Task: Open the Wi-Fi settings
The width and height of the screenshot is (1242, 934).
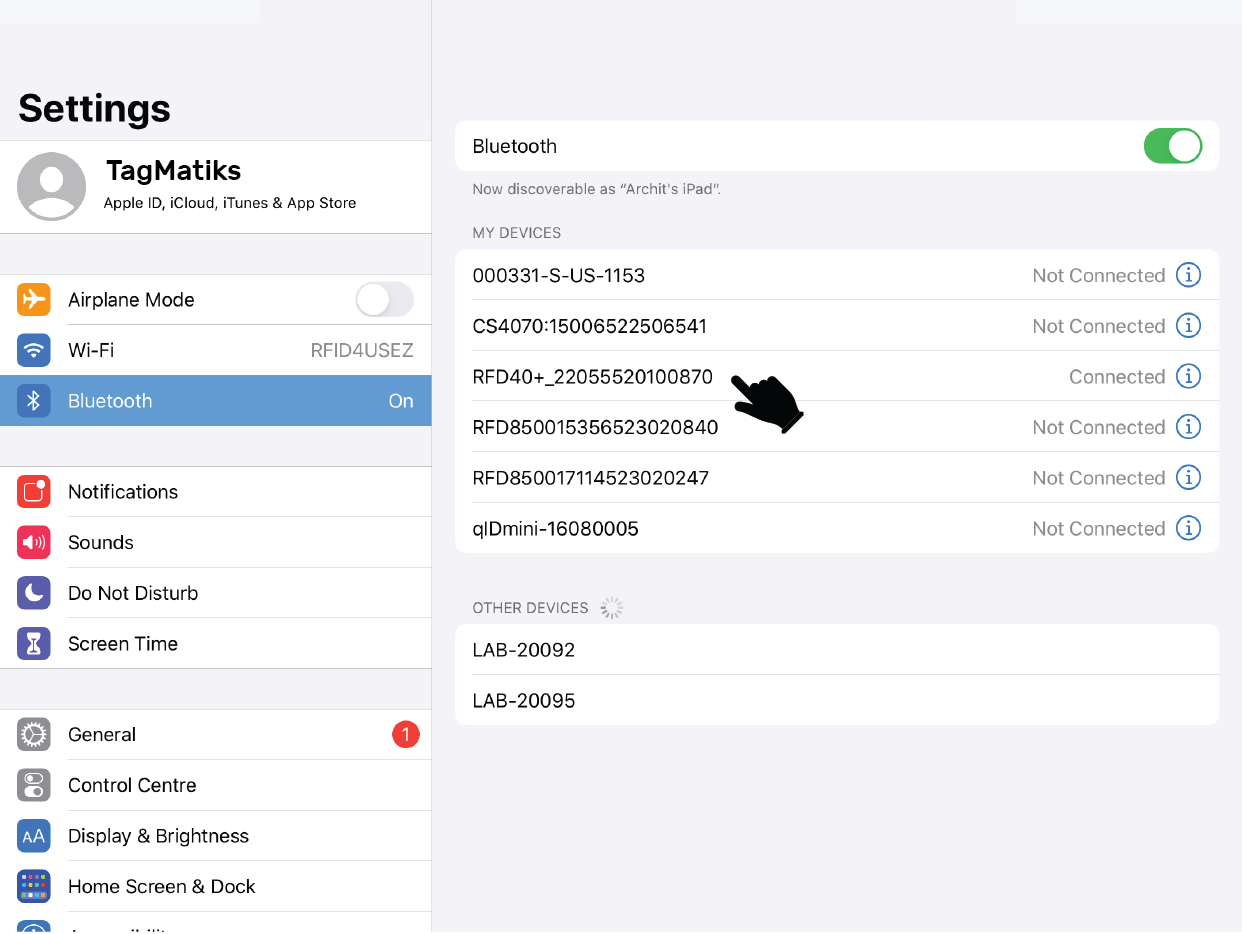Action: pos(215,350)
